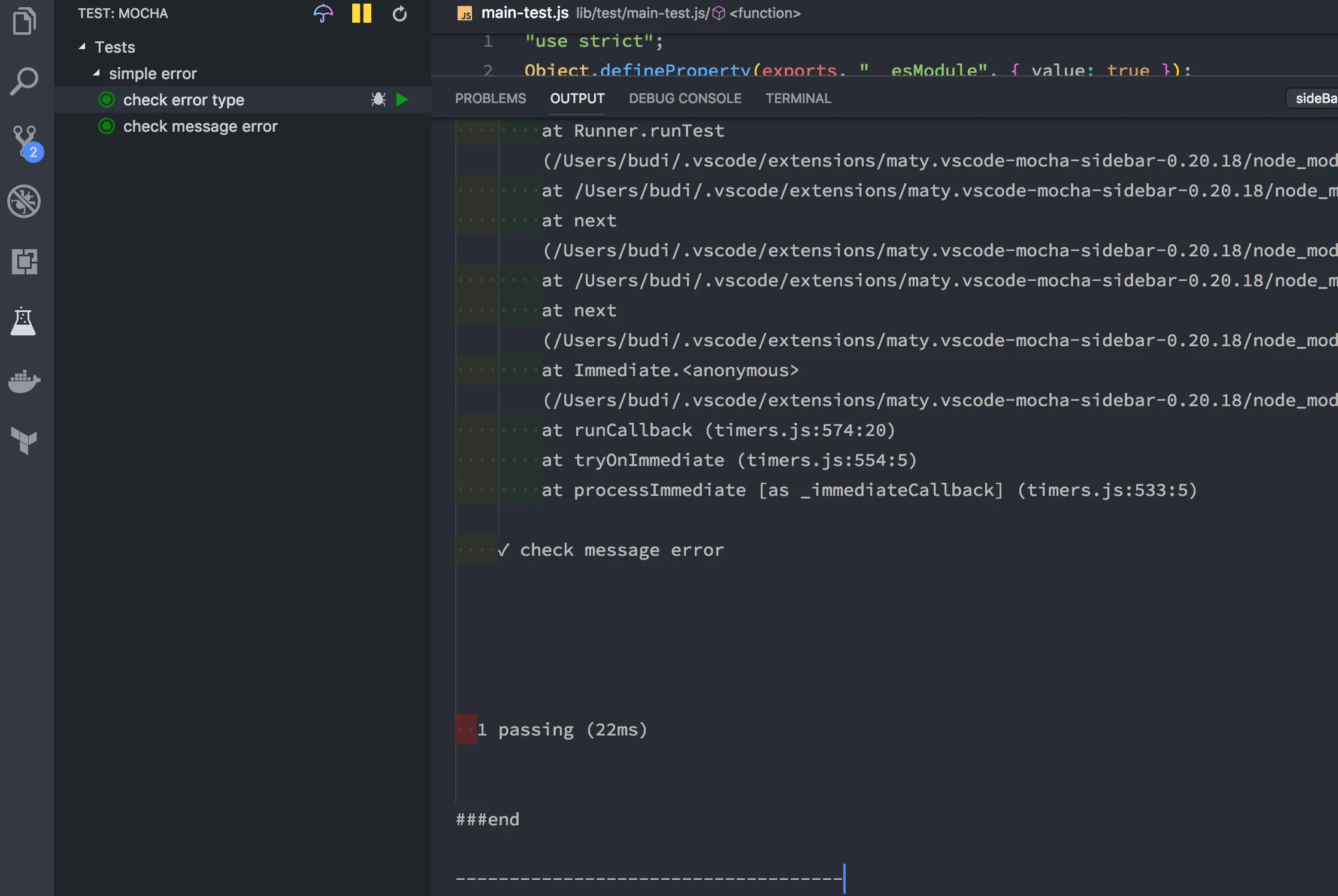Debug the 'check error type' test
1338x896 pixels.
(x=378, y=99)
